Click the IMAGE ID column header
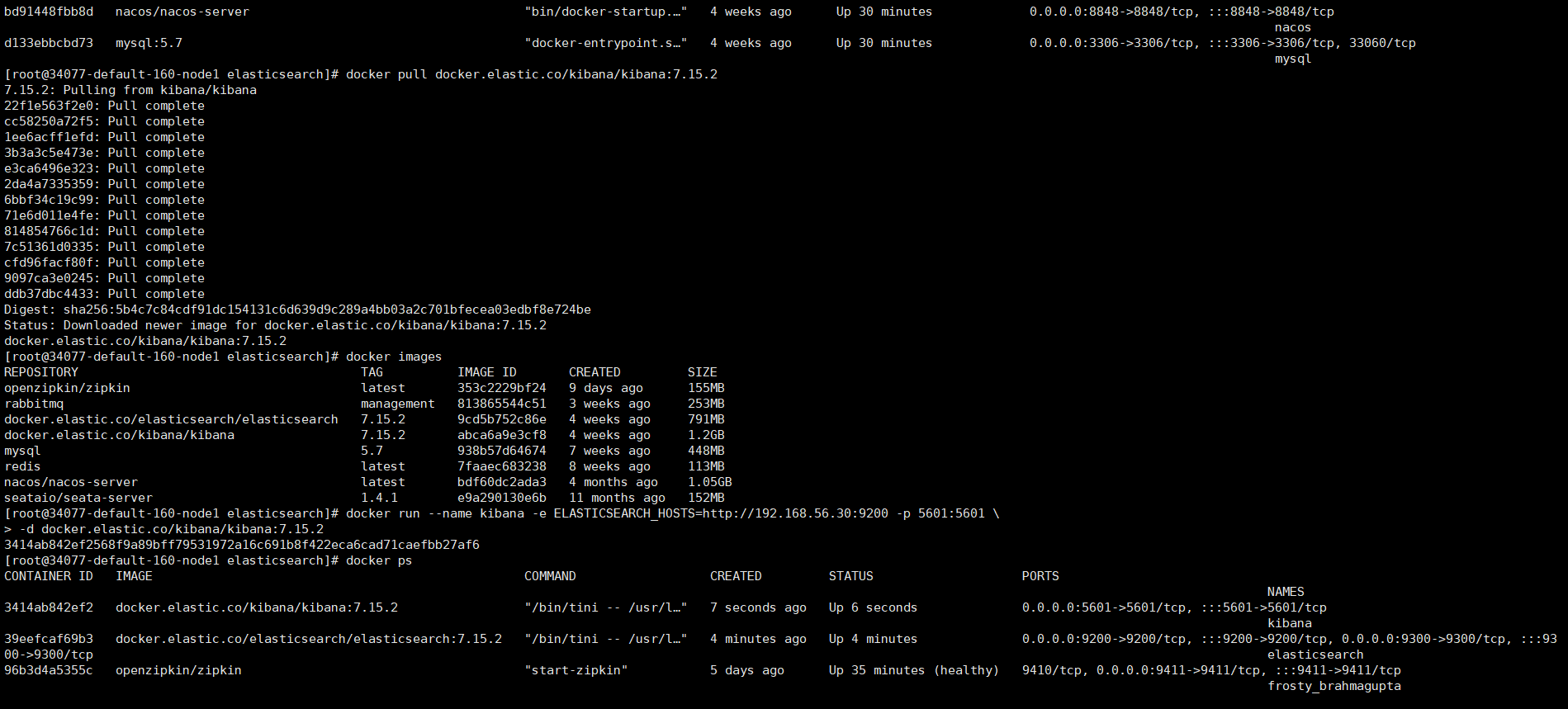Viewport: 1568px width, 709px height. point(487,372)
